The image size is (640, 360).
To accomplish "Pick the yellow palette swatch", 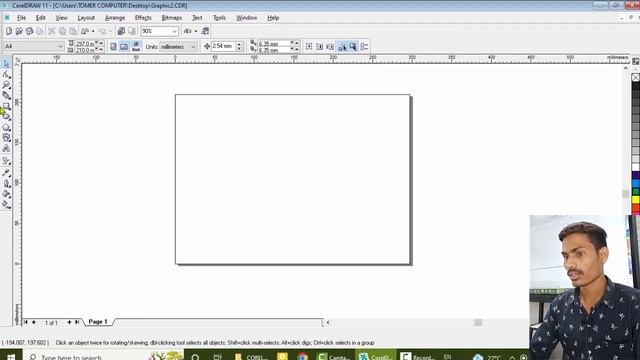I will (636, 200).
